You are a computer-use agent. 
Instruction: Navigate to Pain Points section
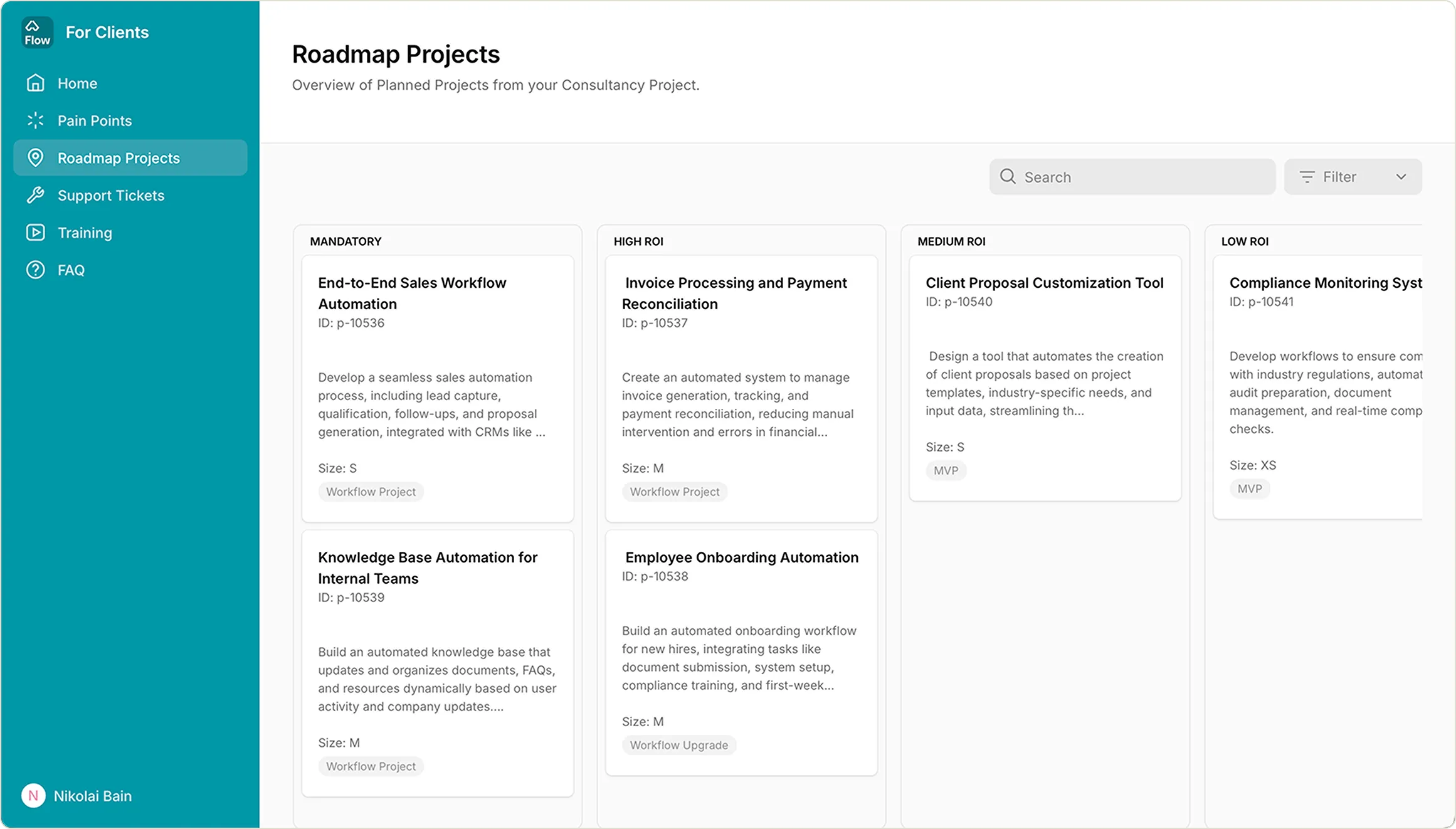pos(95,120)
